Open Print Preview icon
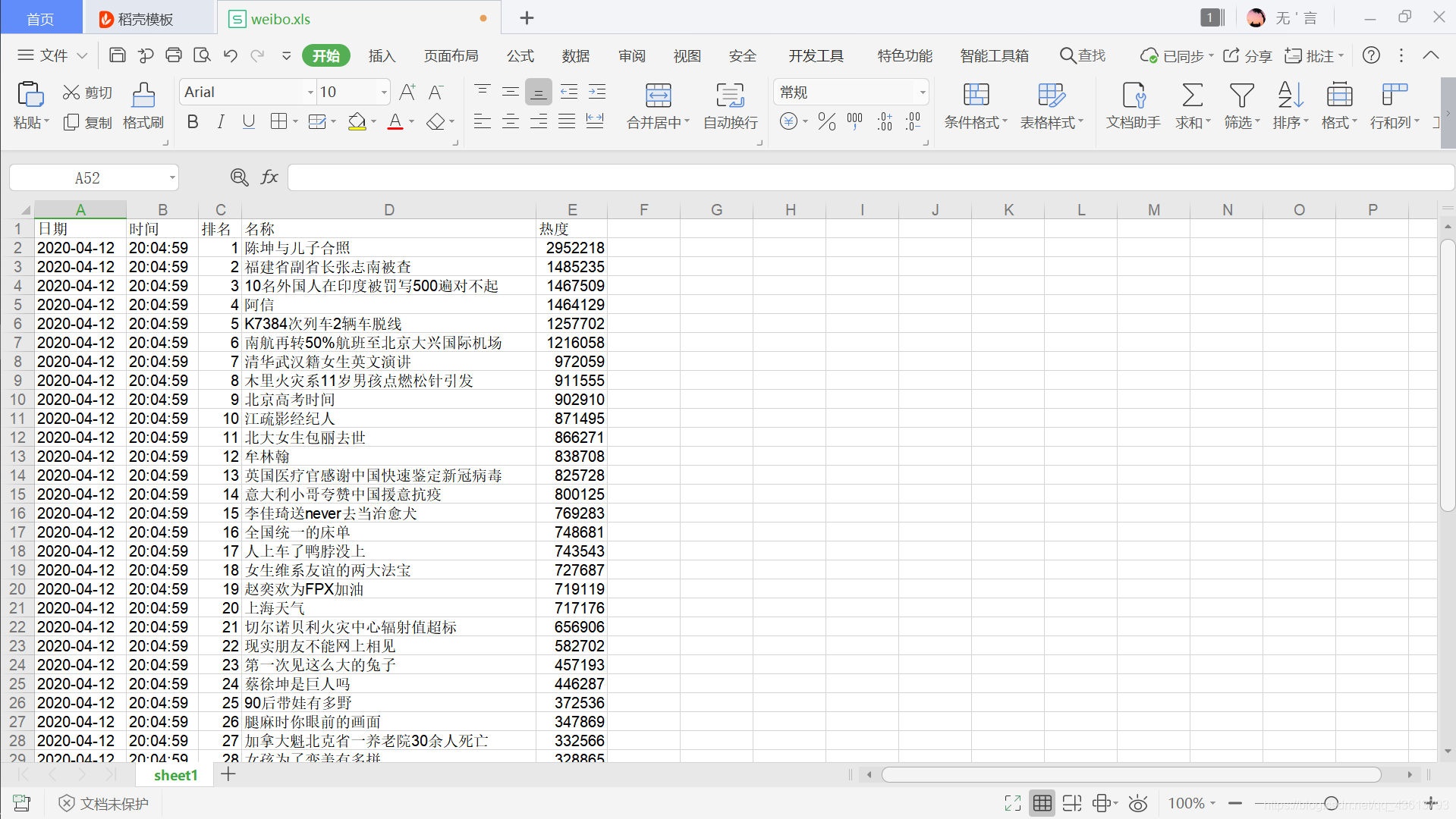Viewport: 1456px width, 819px height. 202,55
